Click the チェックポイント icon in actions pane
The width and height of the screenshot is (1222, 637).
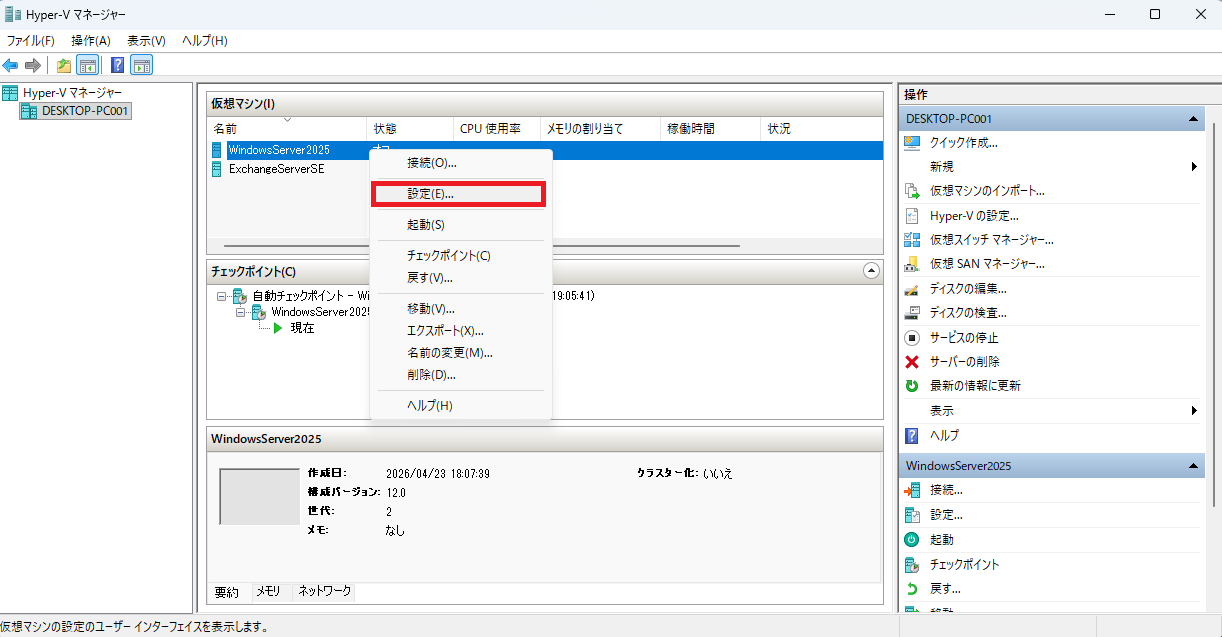[x=911, y=564]
